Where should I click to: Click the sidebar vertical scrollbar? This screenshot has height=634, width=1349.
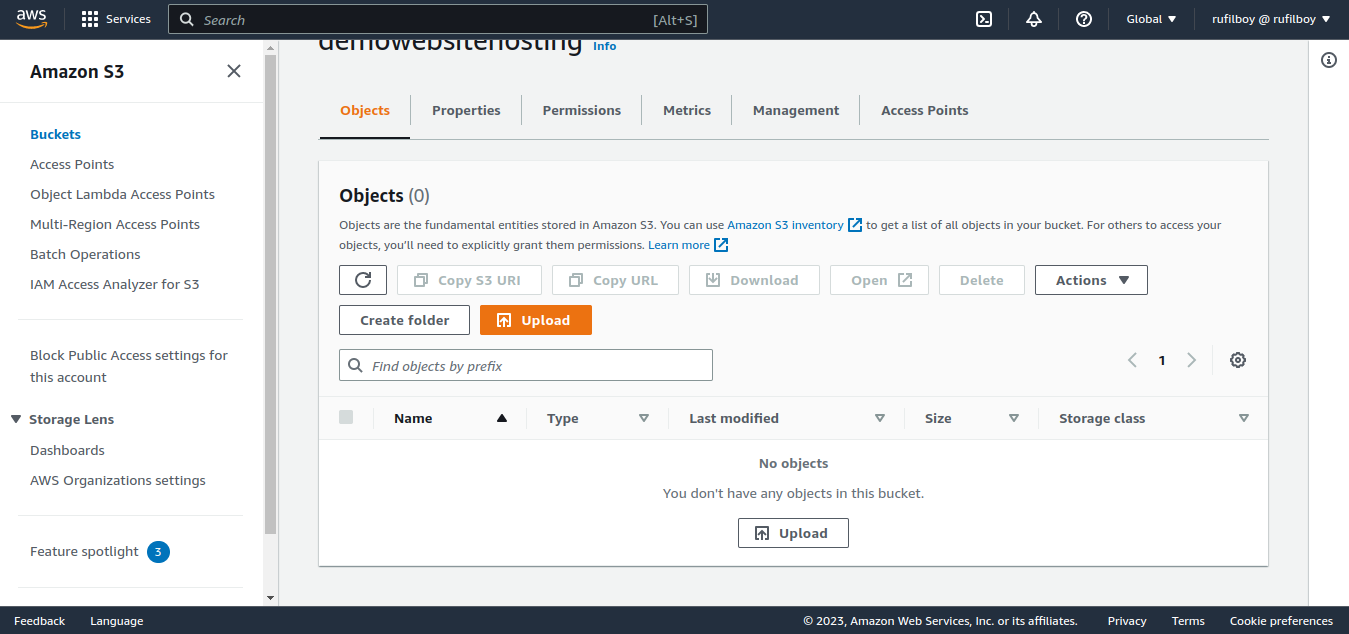[x=270, y=295]
